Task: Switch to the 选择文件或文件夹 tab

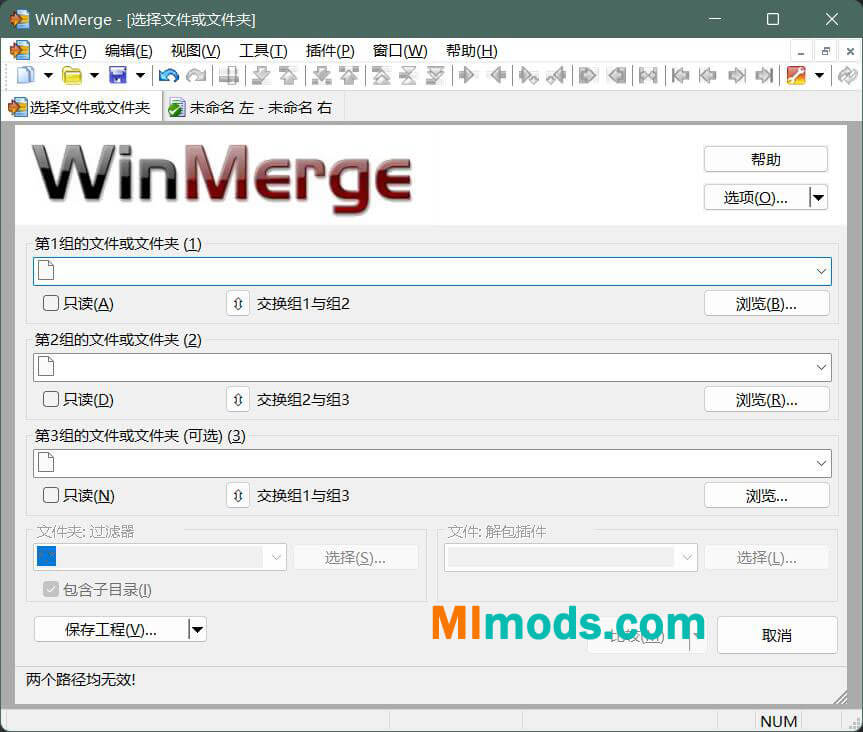Action: (81, 107)
